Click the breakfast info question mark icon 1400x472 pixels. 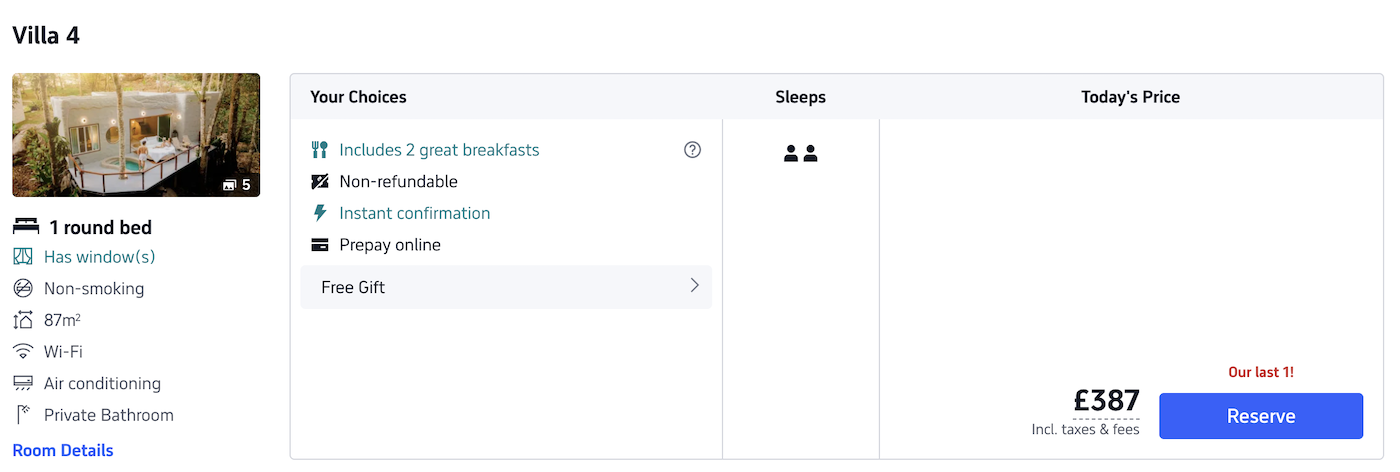pos(692,150)
